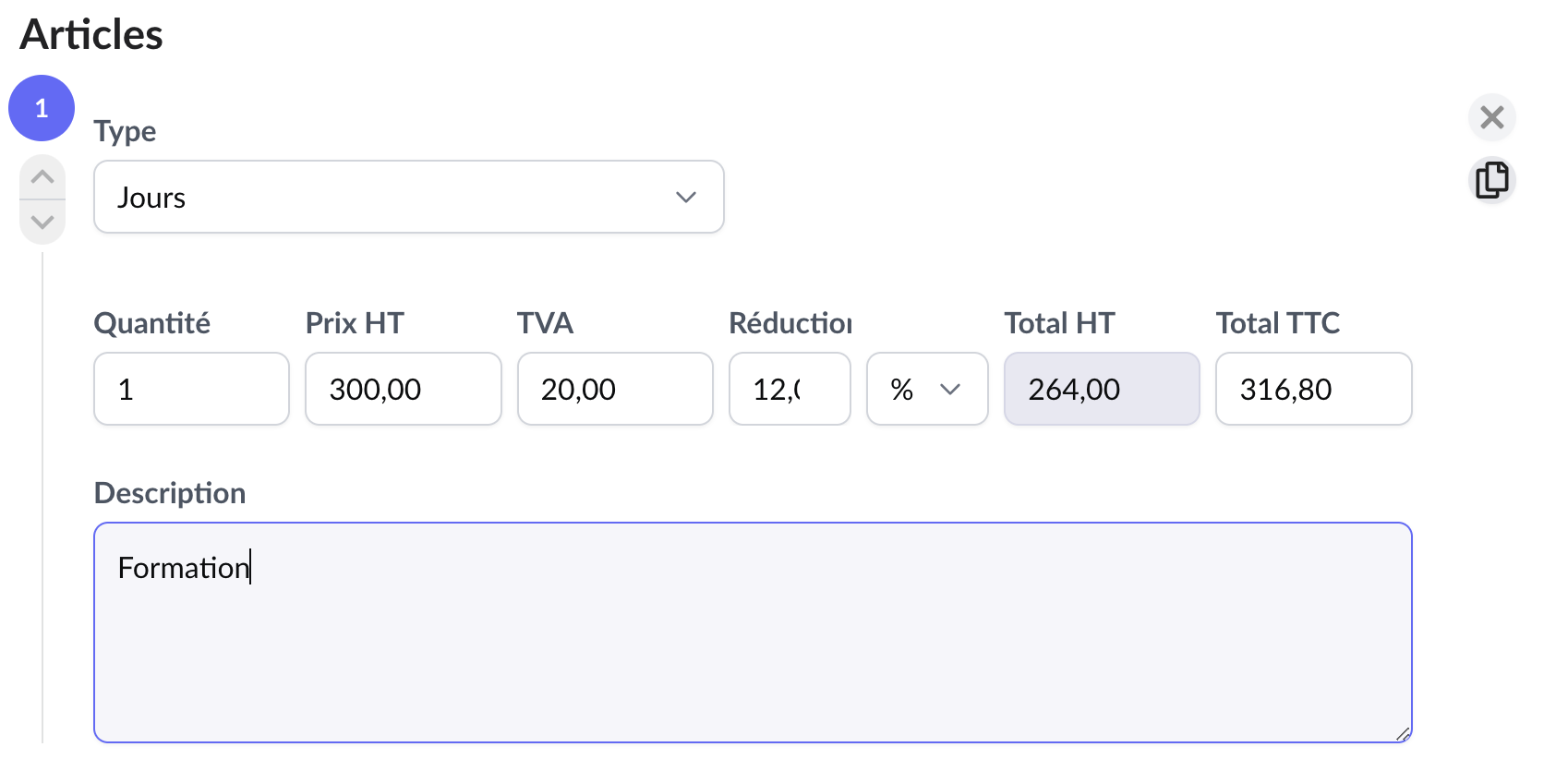Click the Total TTC label text

point(1277,323)
